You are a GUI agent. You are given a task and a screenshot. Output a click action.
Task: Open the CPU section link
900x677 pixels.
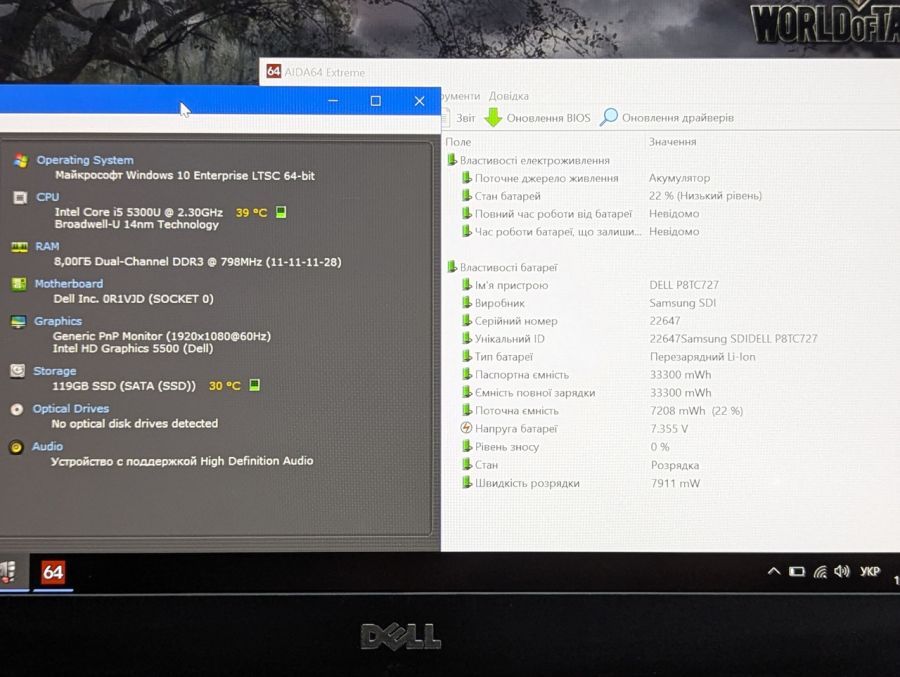(48, 197)
